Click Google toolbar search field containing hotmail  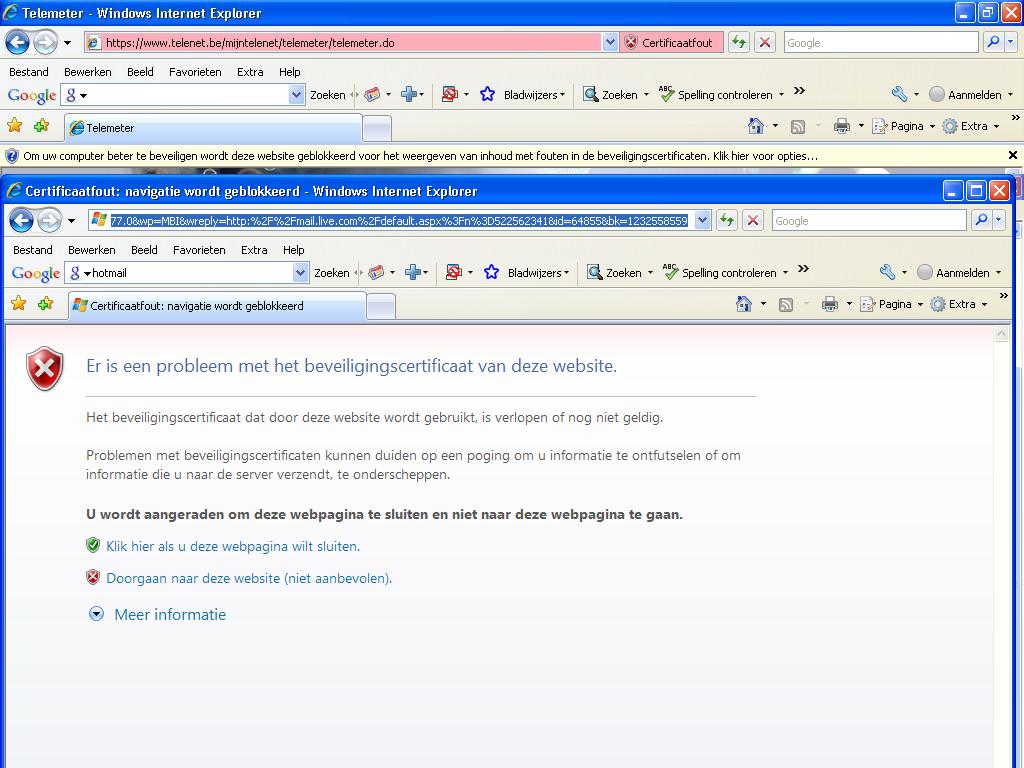[x=189, y=273]
